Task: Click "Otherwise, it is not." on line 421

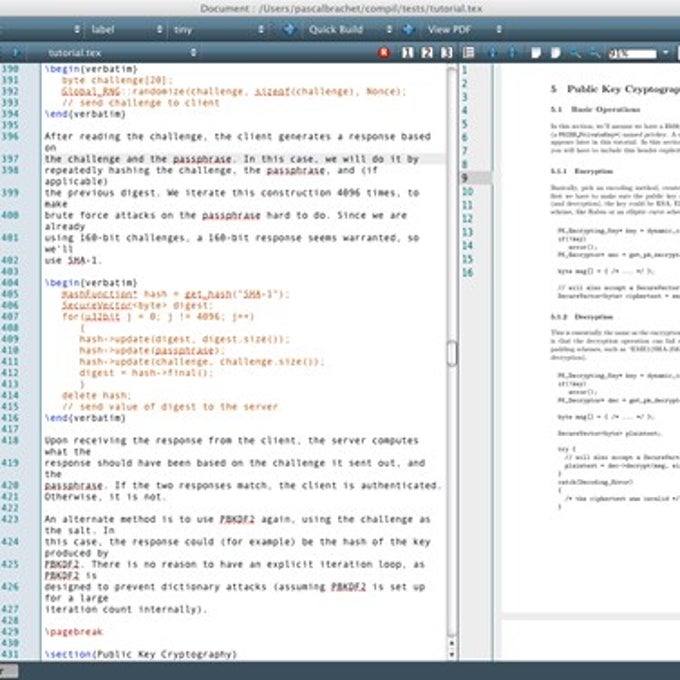Action: [x=105, y=497]
